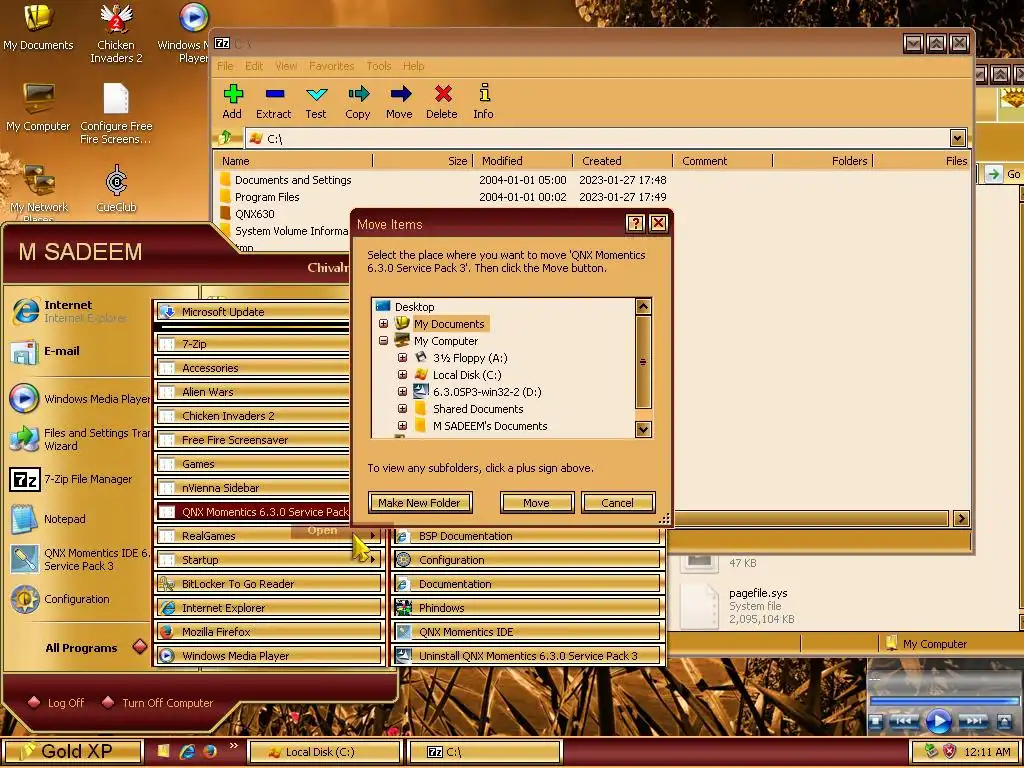Open Microsoft Update in All Programs
Viewport: 1024px width, 768px height.
[x=252, y=312]
